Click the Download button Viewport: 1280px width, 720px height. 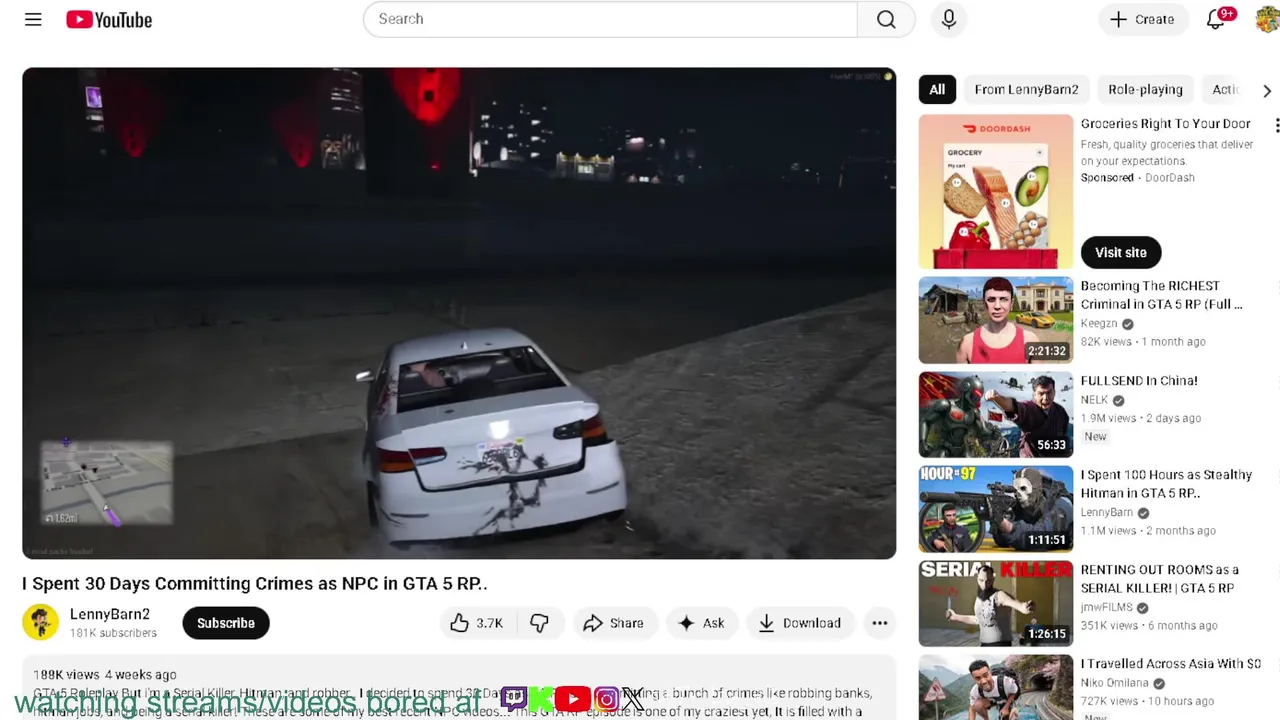point(800,623)
